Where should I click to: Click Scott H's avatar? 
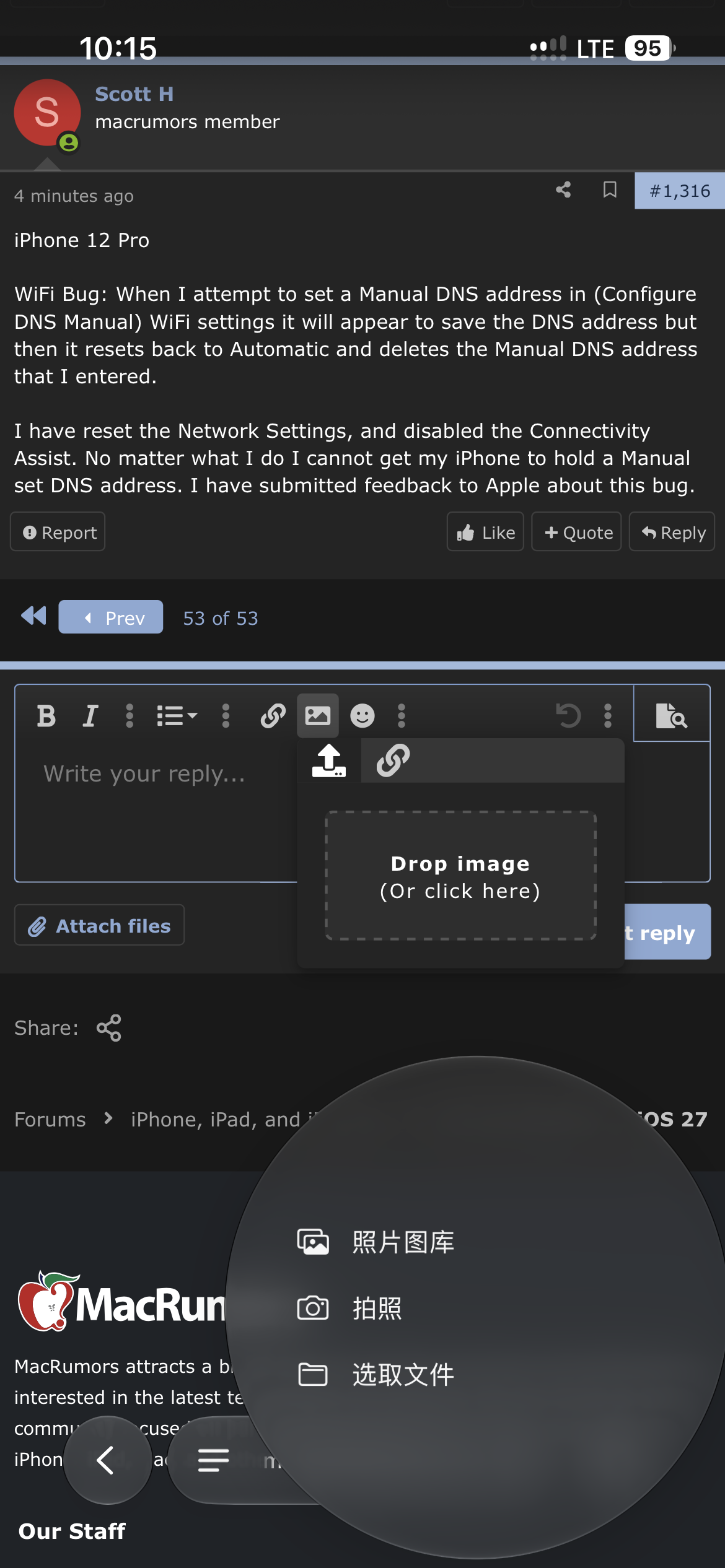point(48,113)
